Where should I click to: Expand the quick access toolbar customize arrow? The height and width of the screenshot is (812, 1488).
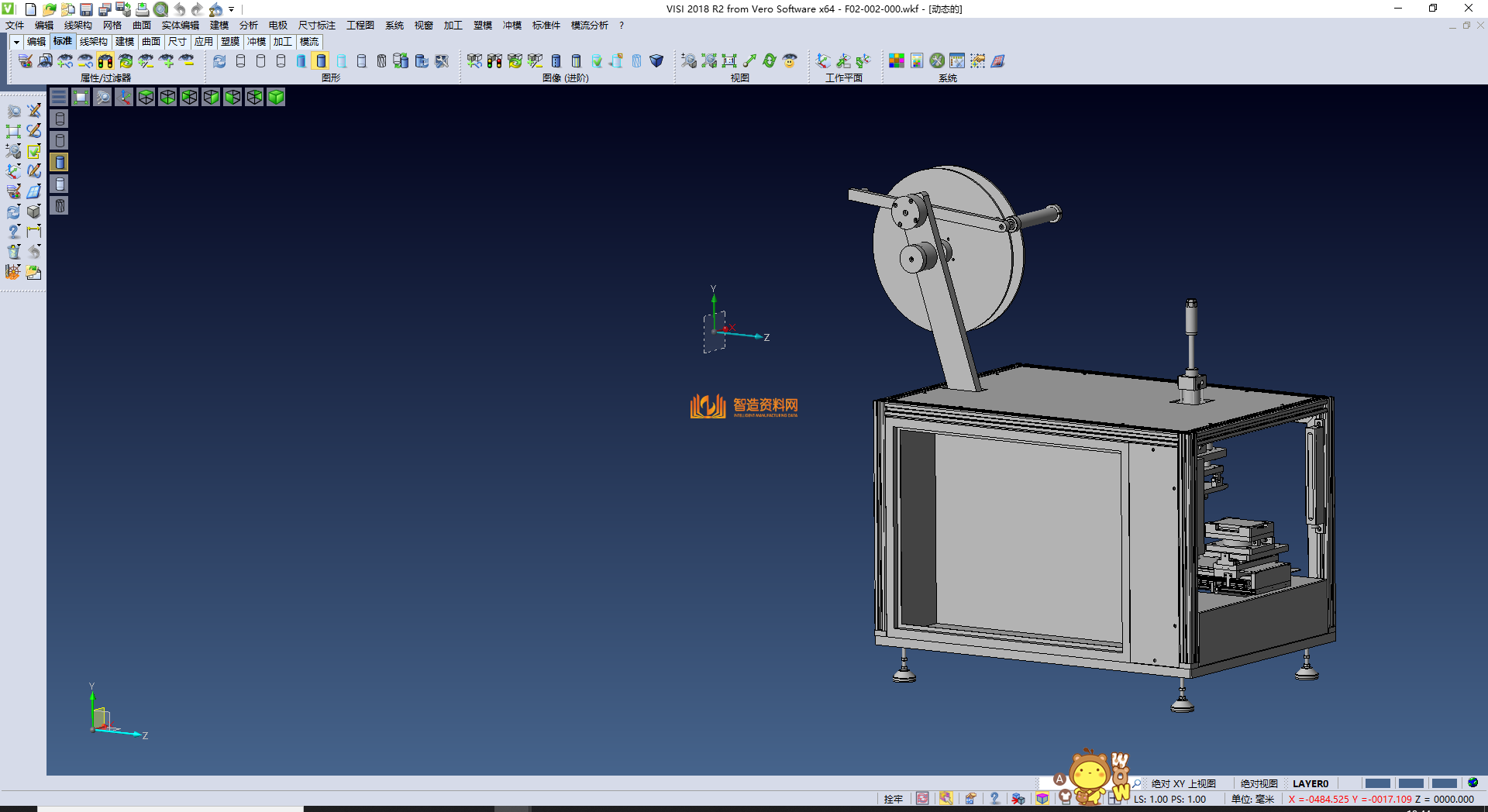pyautogui.click(x=232, y=10)
